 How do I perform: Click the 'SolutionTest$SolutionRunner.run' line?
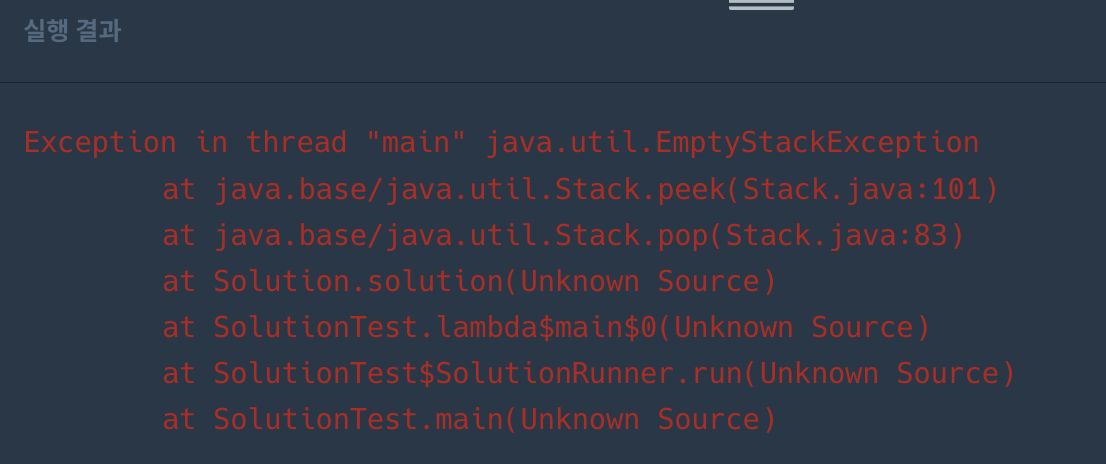pos(589,374)
